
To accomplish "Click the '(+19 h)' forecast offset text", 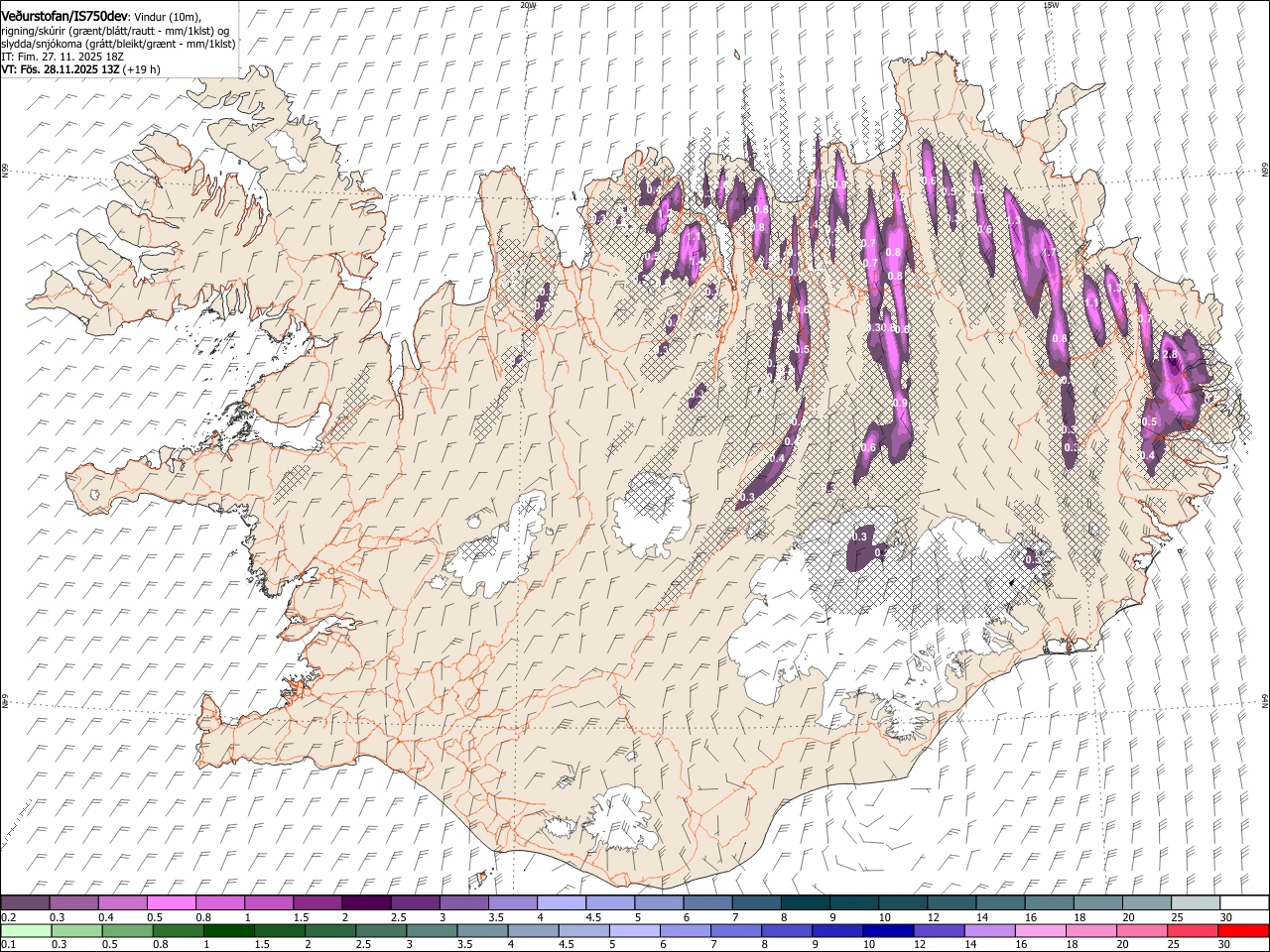I will (x=141, y=69).
